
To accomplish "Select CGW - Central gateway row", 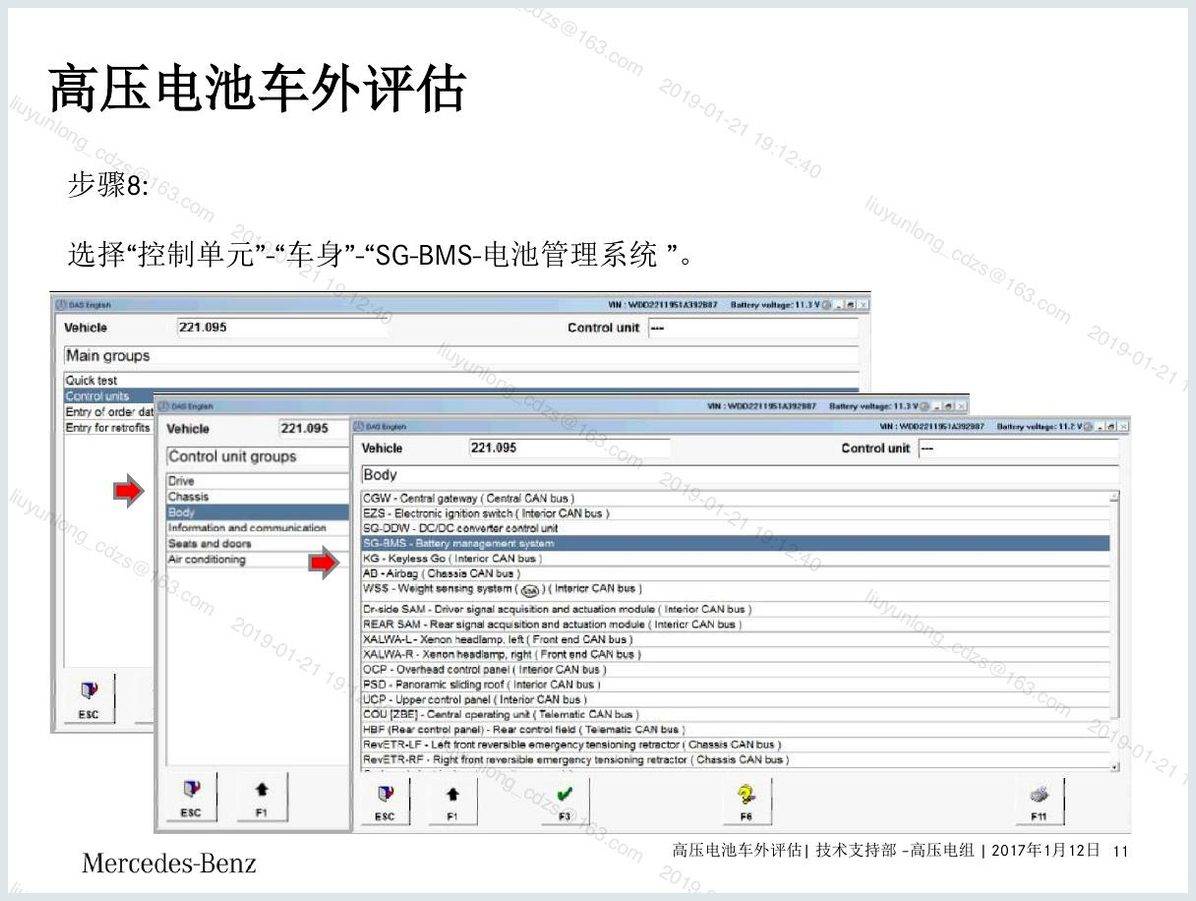I will [x=735, y=498].
